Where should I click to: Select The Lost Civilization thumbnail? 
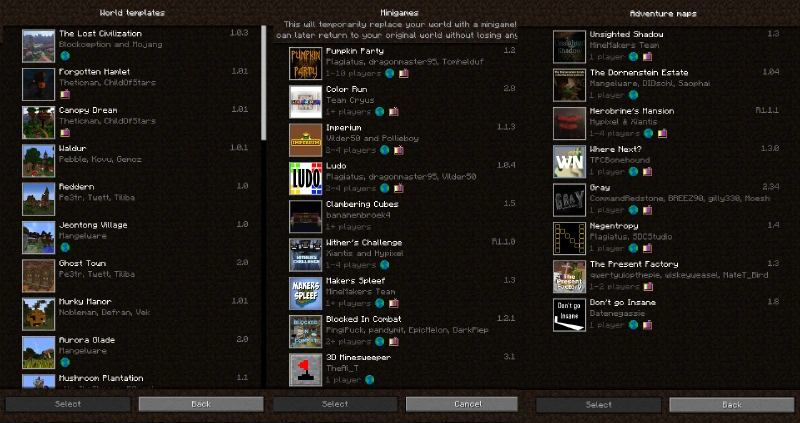(x=38, y=46)
